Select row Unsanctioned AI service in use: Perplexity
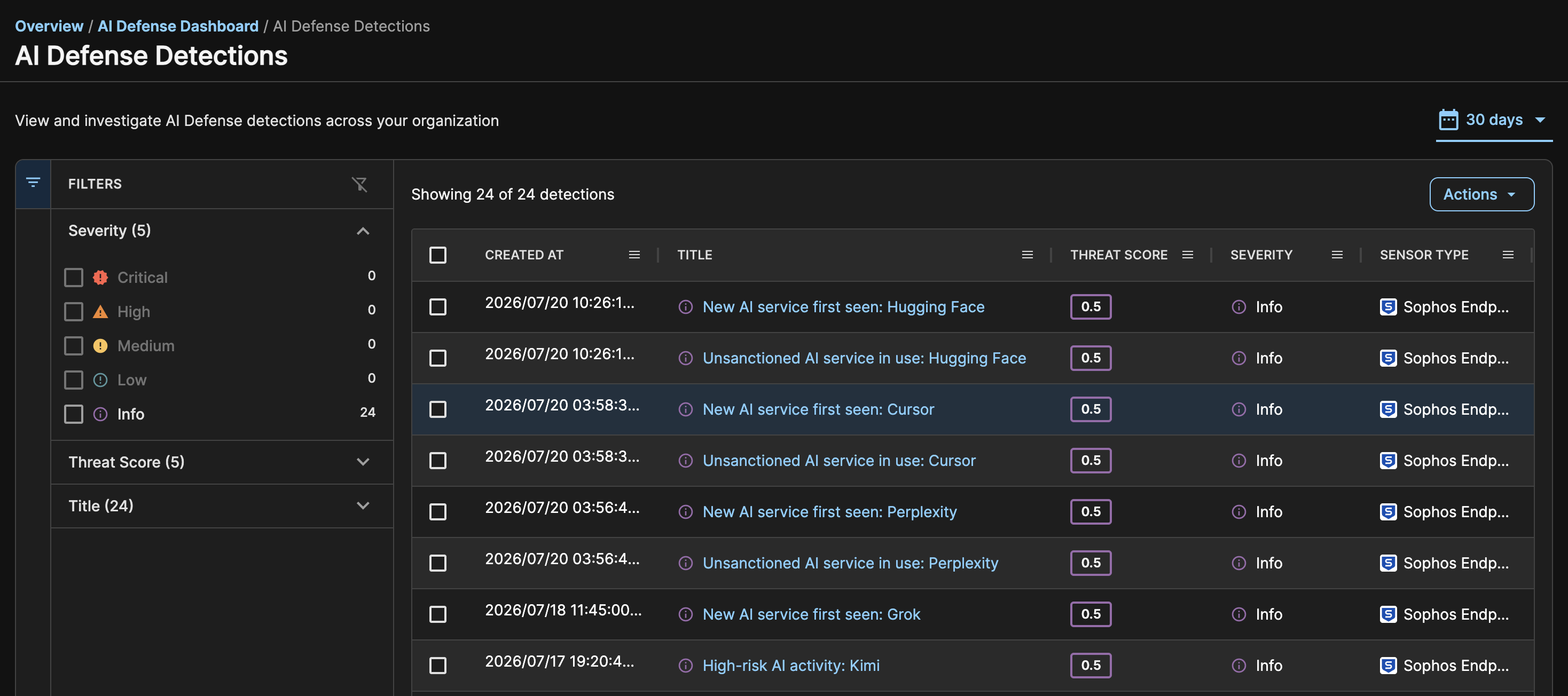1568x696 pixels. click(437, 563)
